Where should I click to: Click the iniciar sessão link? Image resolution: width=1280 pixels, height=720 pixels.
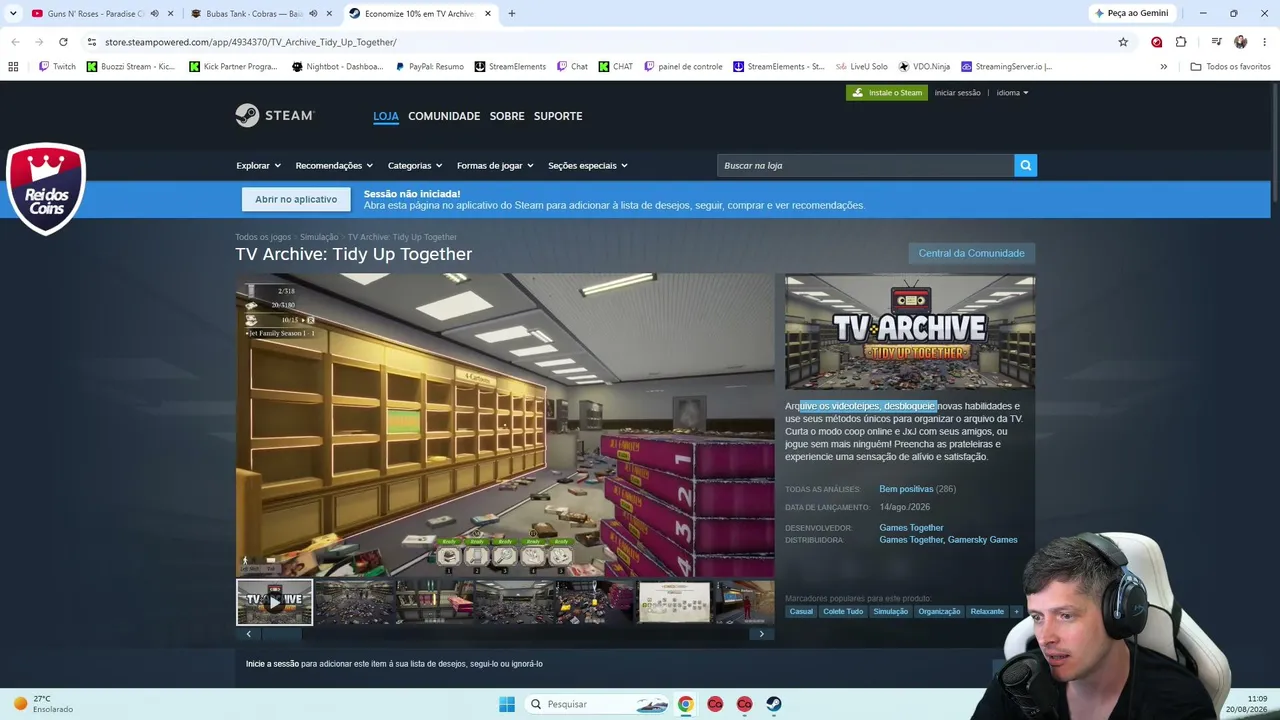(958, 93)
